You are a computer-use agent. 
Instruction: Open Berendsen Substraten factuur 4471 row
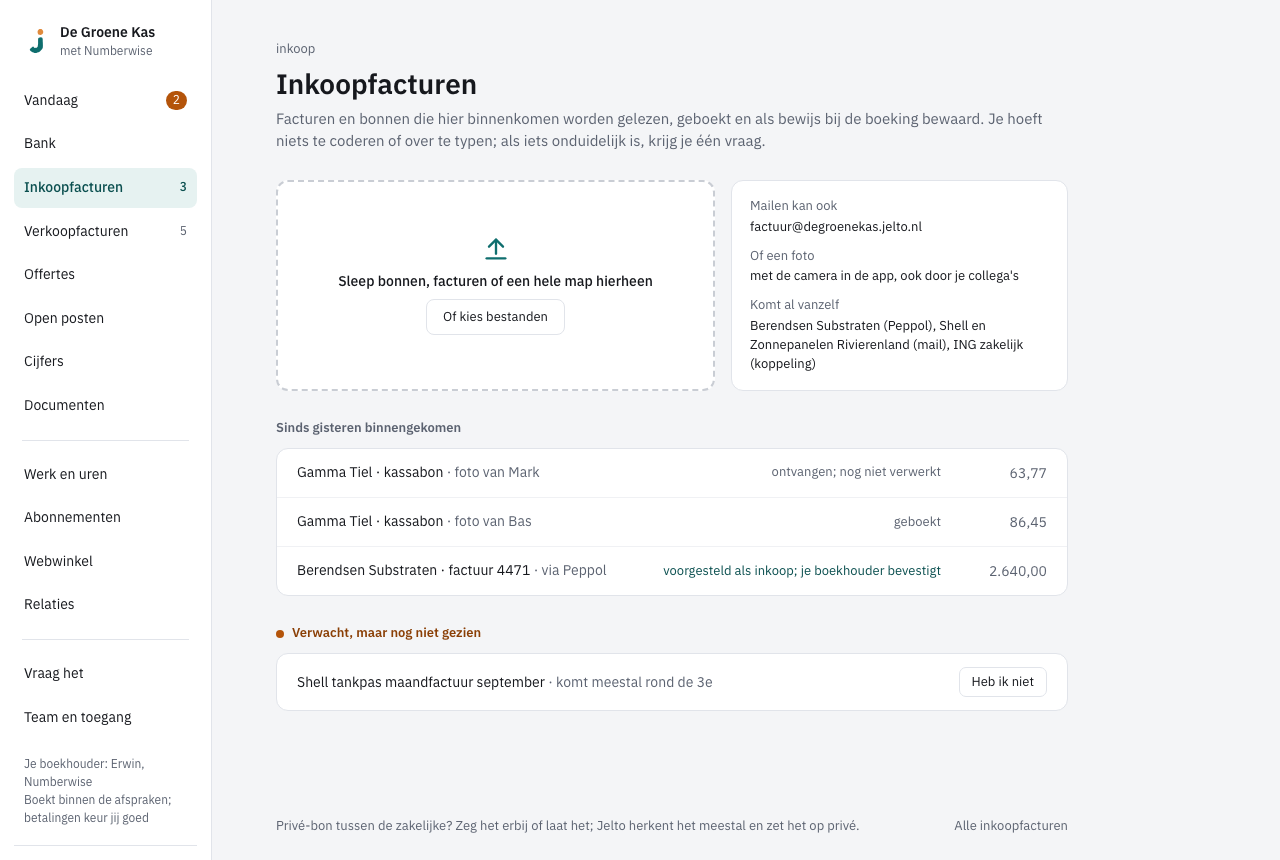click(x=672, y=571)
